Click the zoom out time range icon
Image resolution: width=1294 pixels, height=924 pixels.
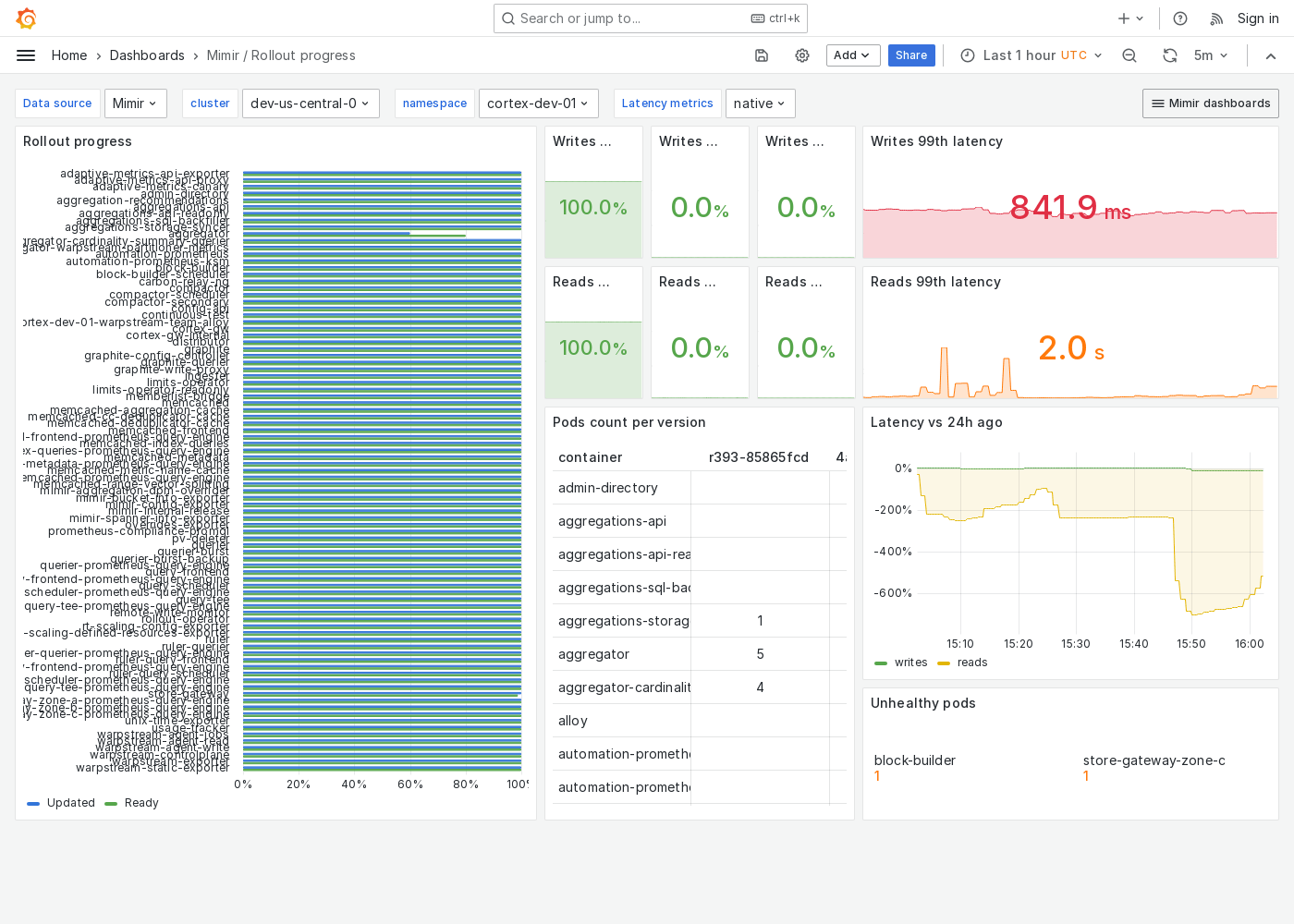click(x=1129, y=55)
